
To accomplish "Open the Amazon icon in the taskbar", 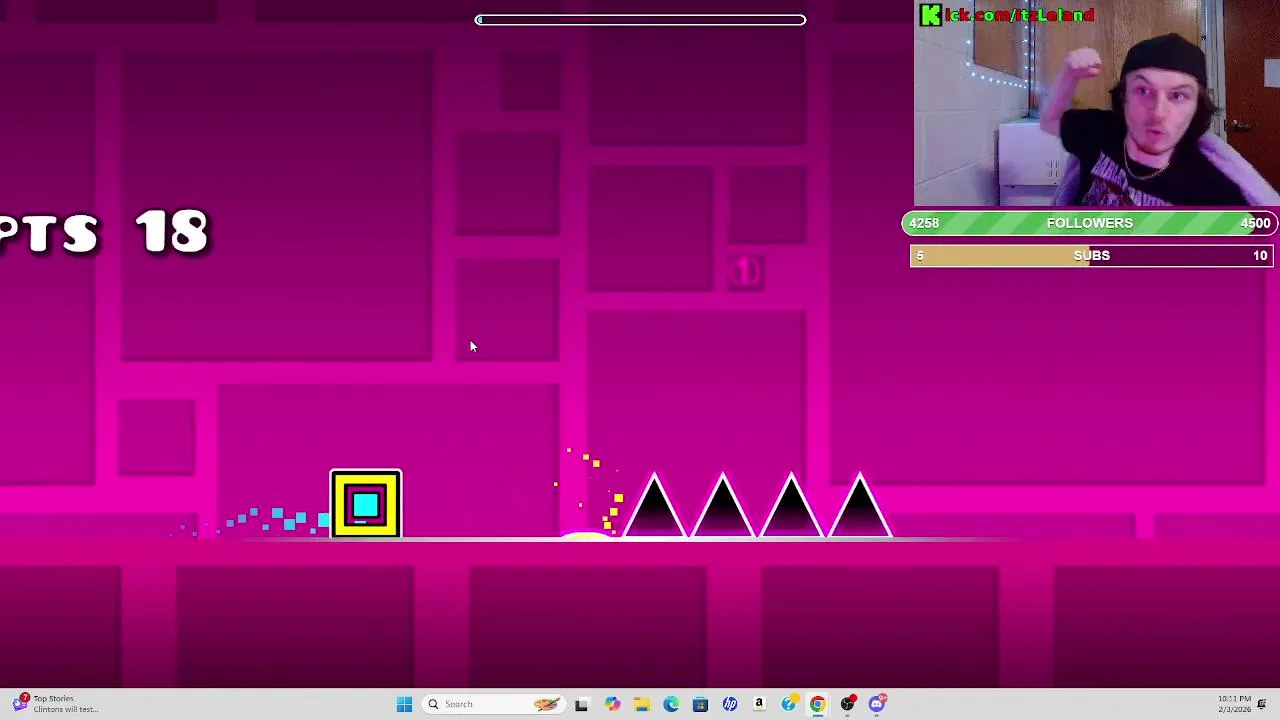I will (759, 704).
